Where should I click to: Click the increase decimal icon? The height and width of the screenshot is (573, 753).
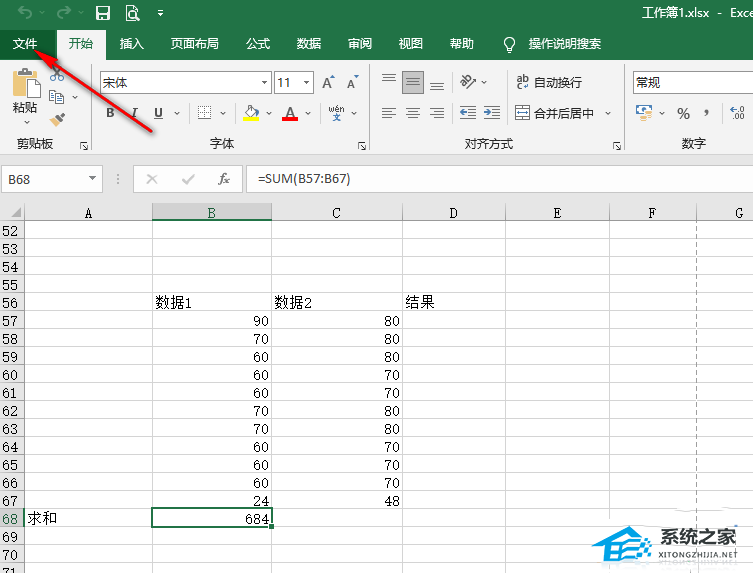tap(737, 113)
